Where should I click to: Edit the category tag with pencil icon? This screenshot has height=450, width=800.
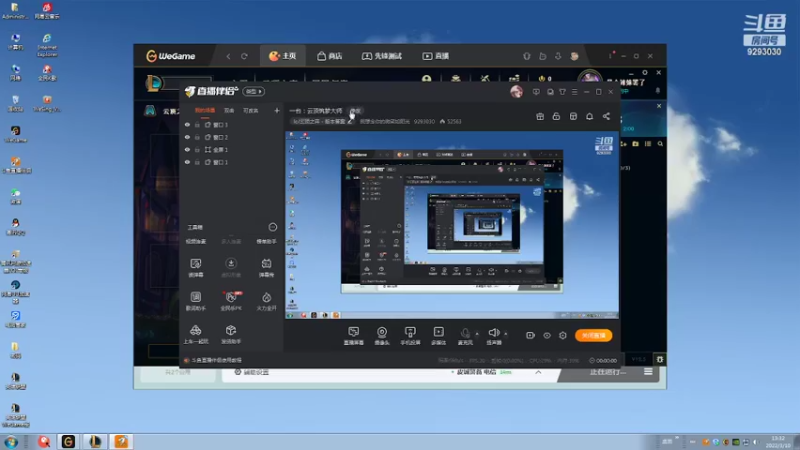(349, 121)
